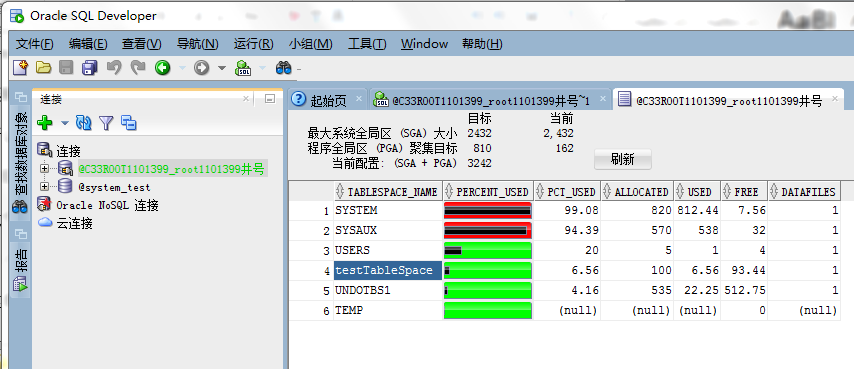Open the dropdown next to the SQL Worksheet icon
The image size is (854, 369).
click(262, 68)
